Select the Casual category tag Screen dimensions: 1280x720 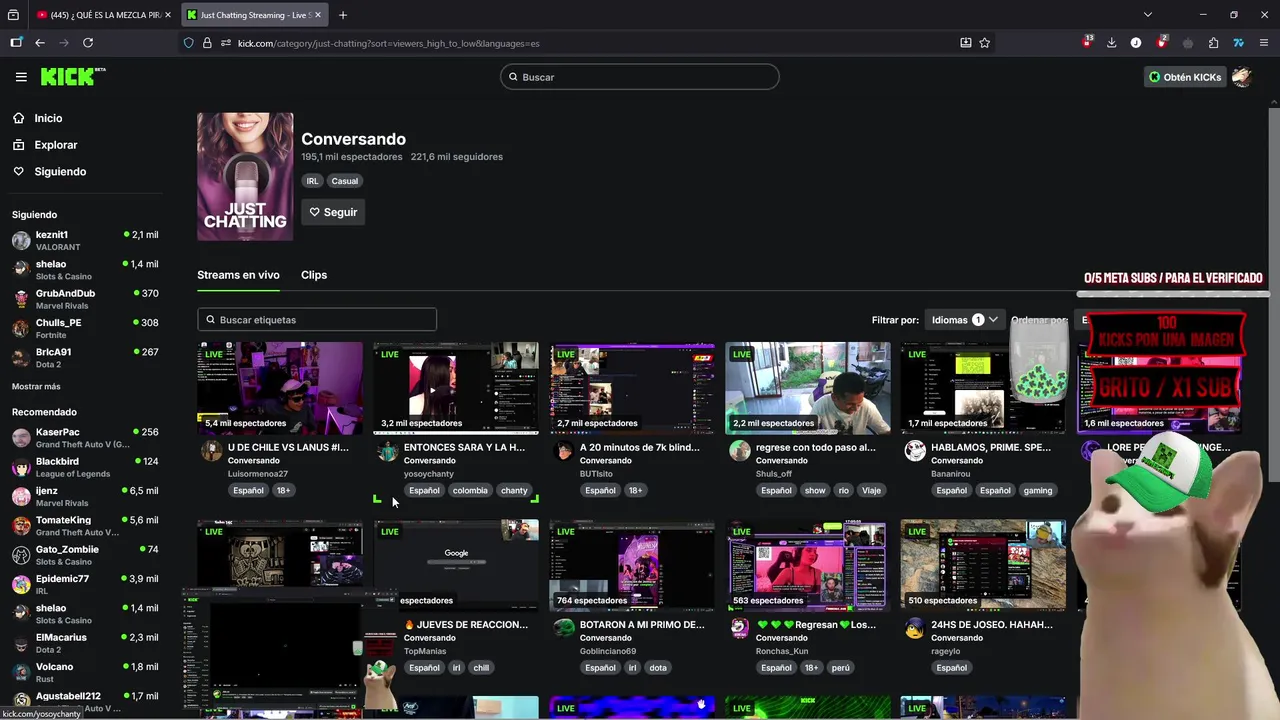345,181
